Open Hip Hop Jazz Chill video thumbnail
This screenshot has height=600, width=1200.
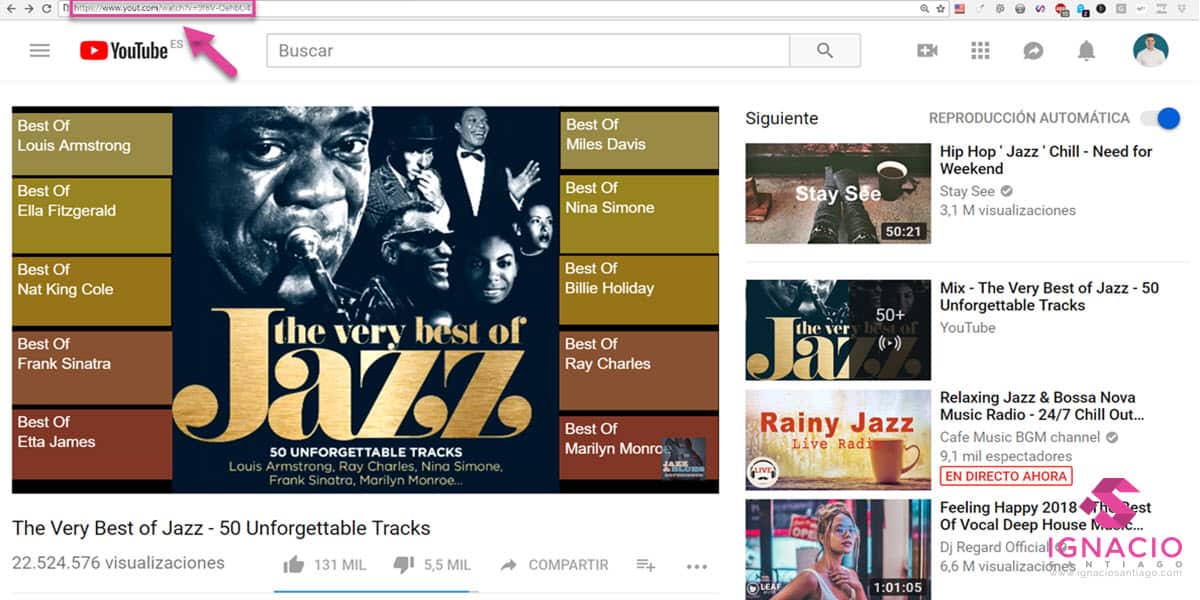838,194
